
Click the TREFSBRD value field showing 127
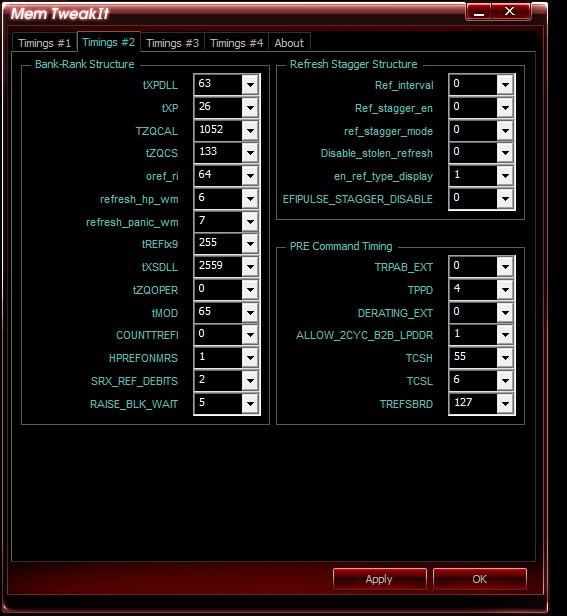473,403
